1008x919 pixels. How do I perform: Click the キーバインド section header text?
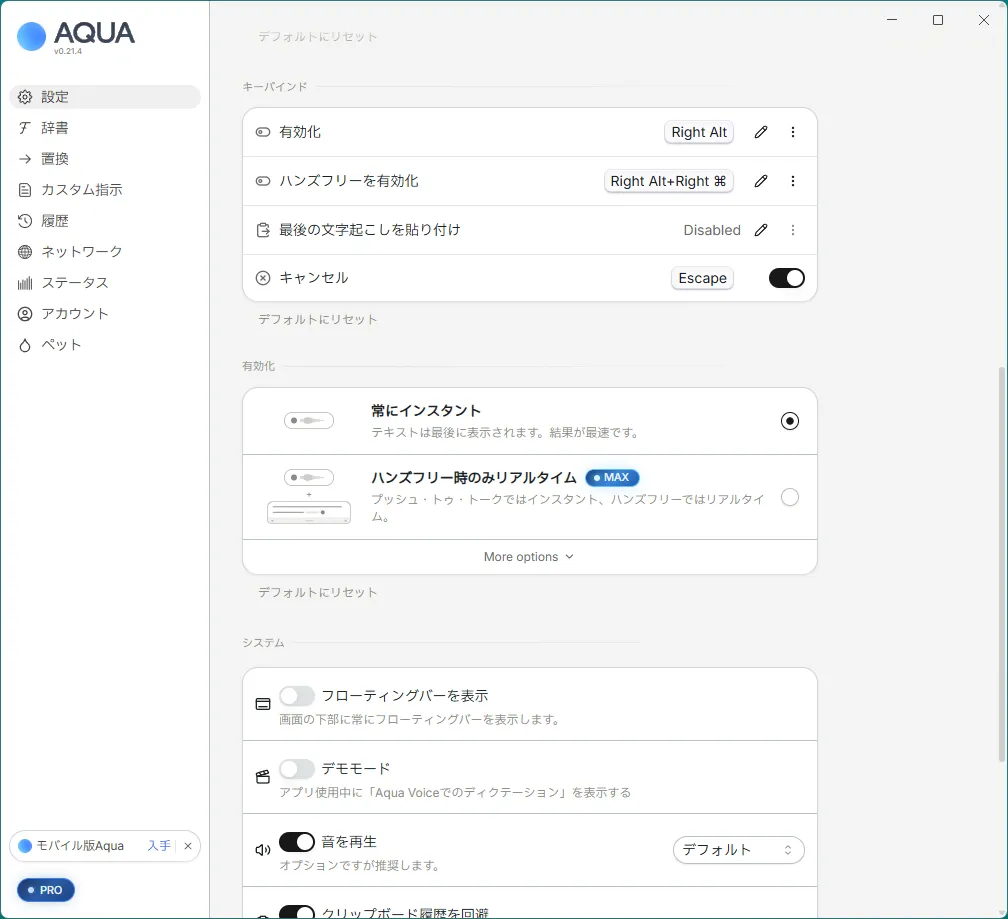tap(274, 87)
